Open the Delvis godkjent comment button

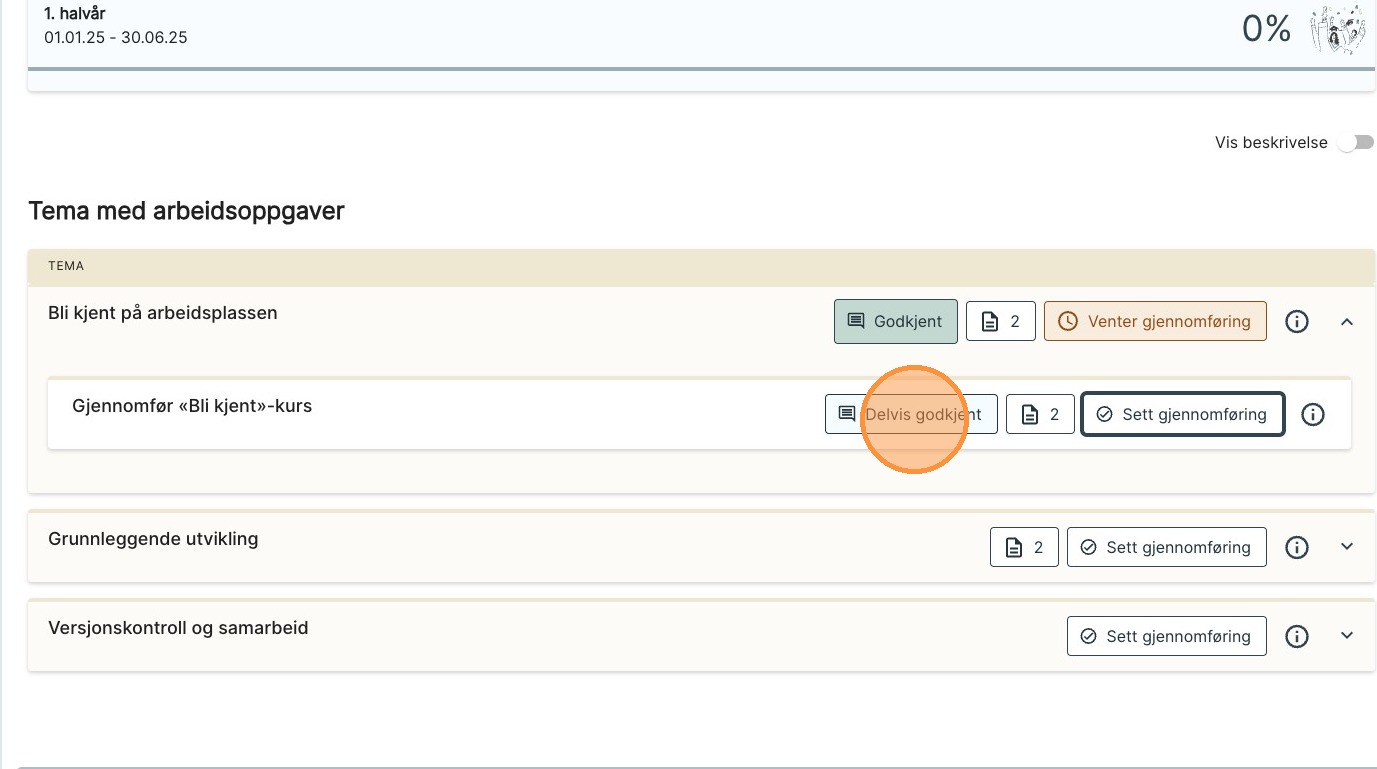coord(910,414)
